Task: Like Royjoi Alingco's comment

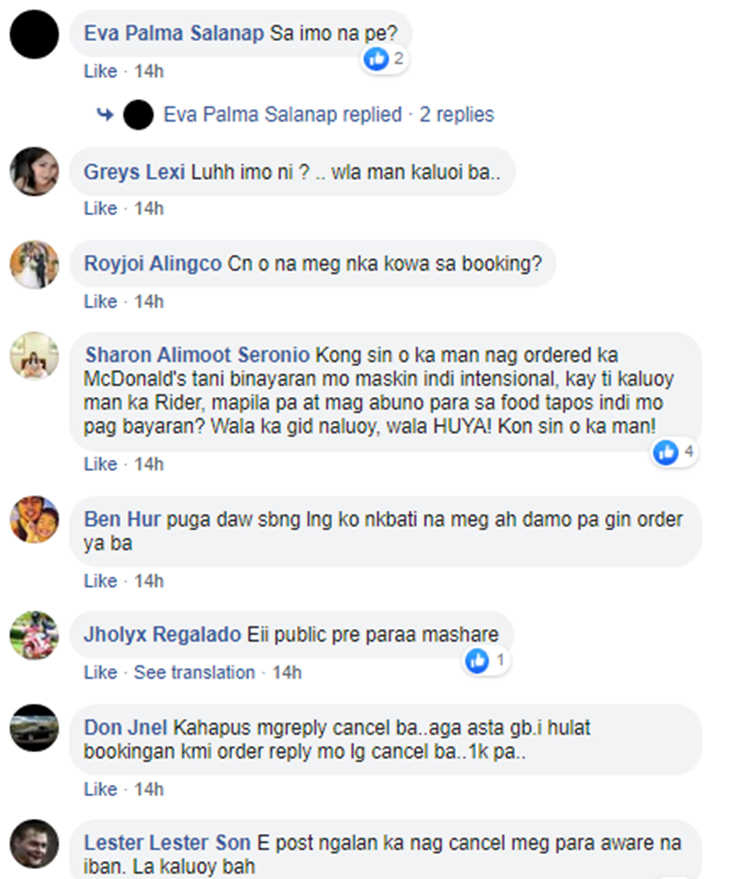Action: (100, 302)
